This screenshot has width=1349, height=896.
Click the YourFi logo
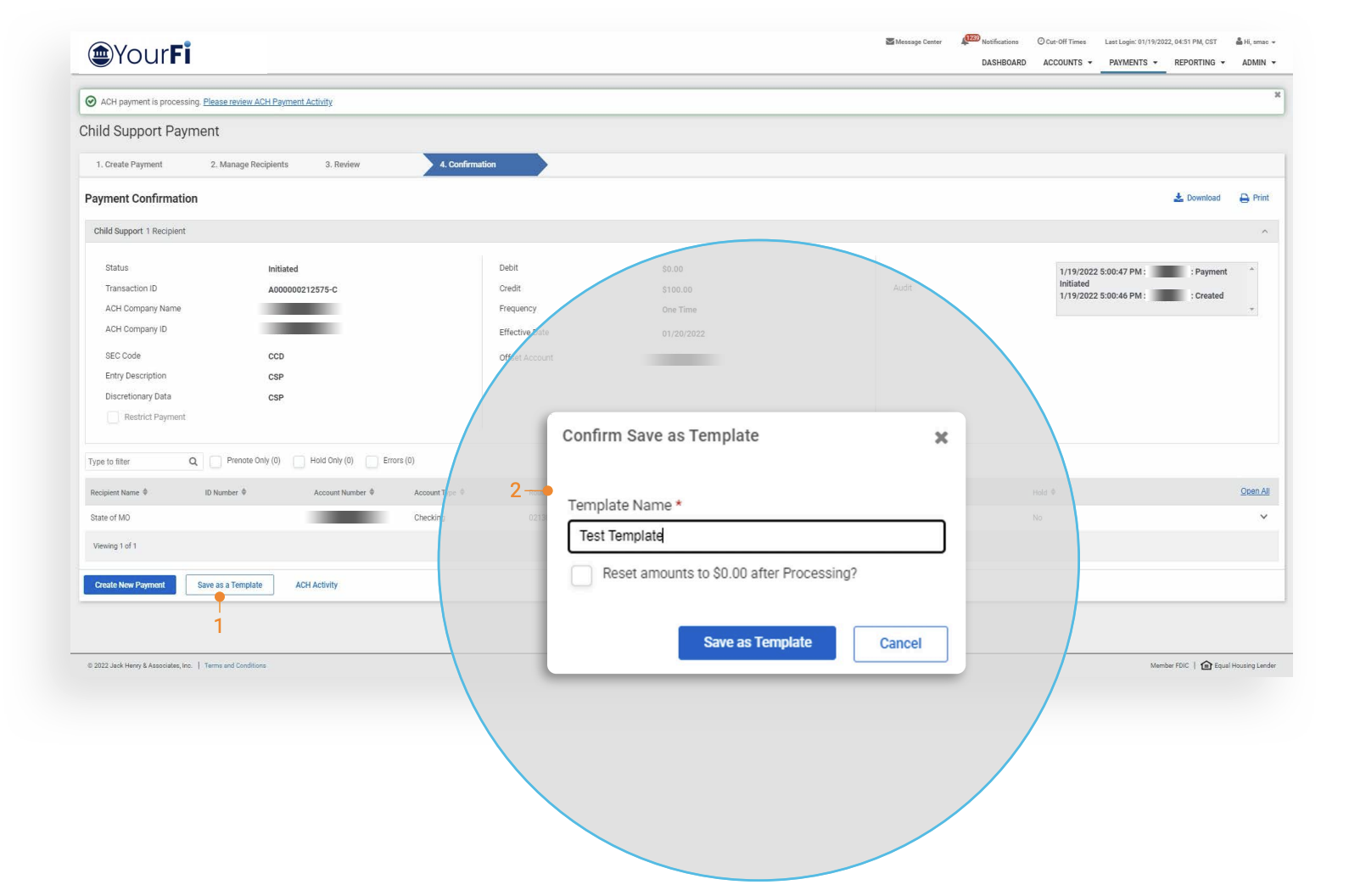click(x=140, y=54)
